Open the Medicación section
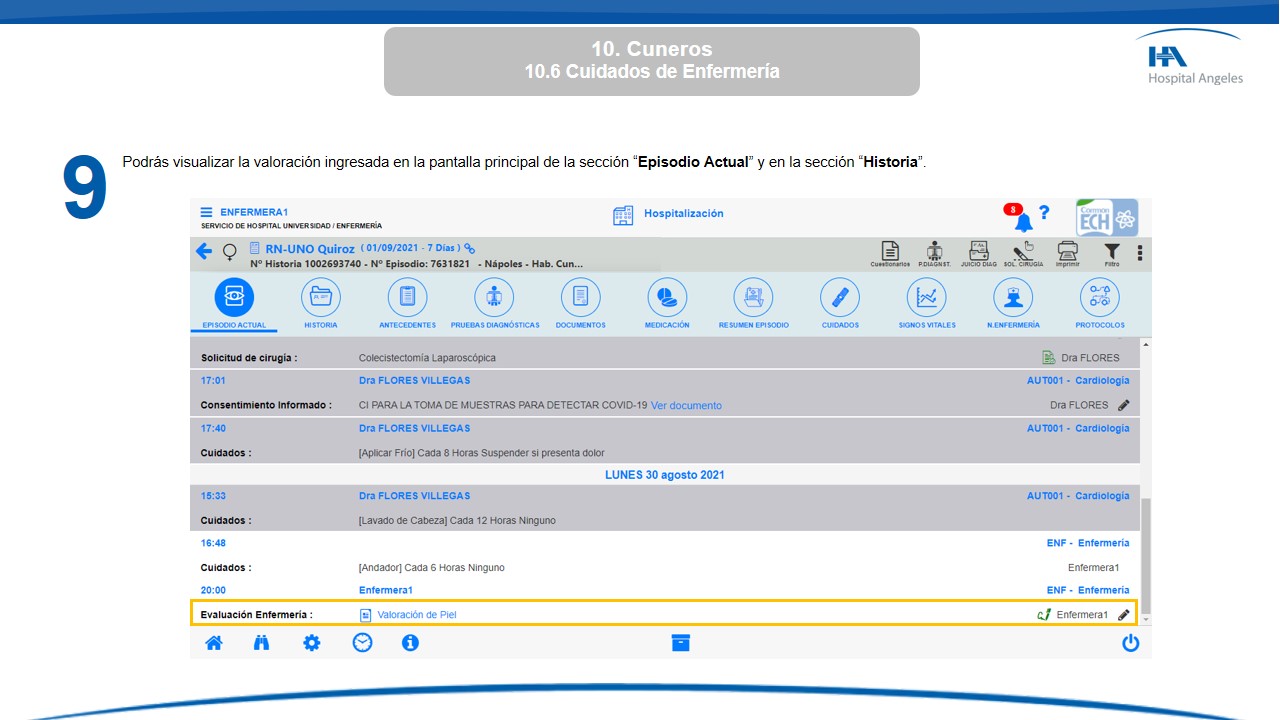The width and height of the screenshot is (1280, 720). (666, 304)
